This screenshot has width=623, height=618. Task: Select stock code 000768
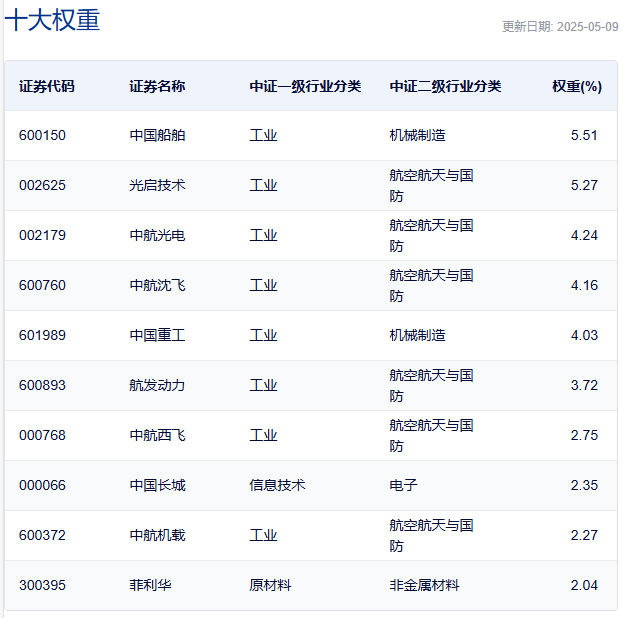43,435
